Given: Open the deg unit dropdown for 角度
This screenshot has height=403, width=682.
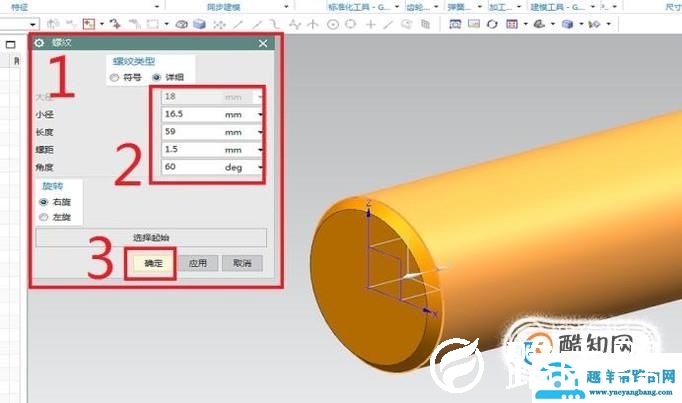Looking at the screenshot, I should [261, 167].
